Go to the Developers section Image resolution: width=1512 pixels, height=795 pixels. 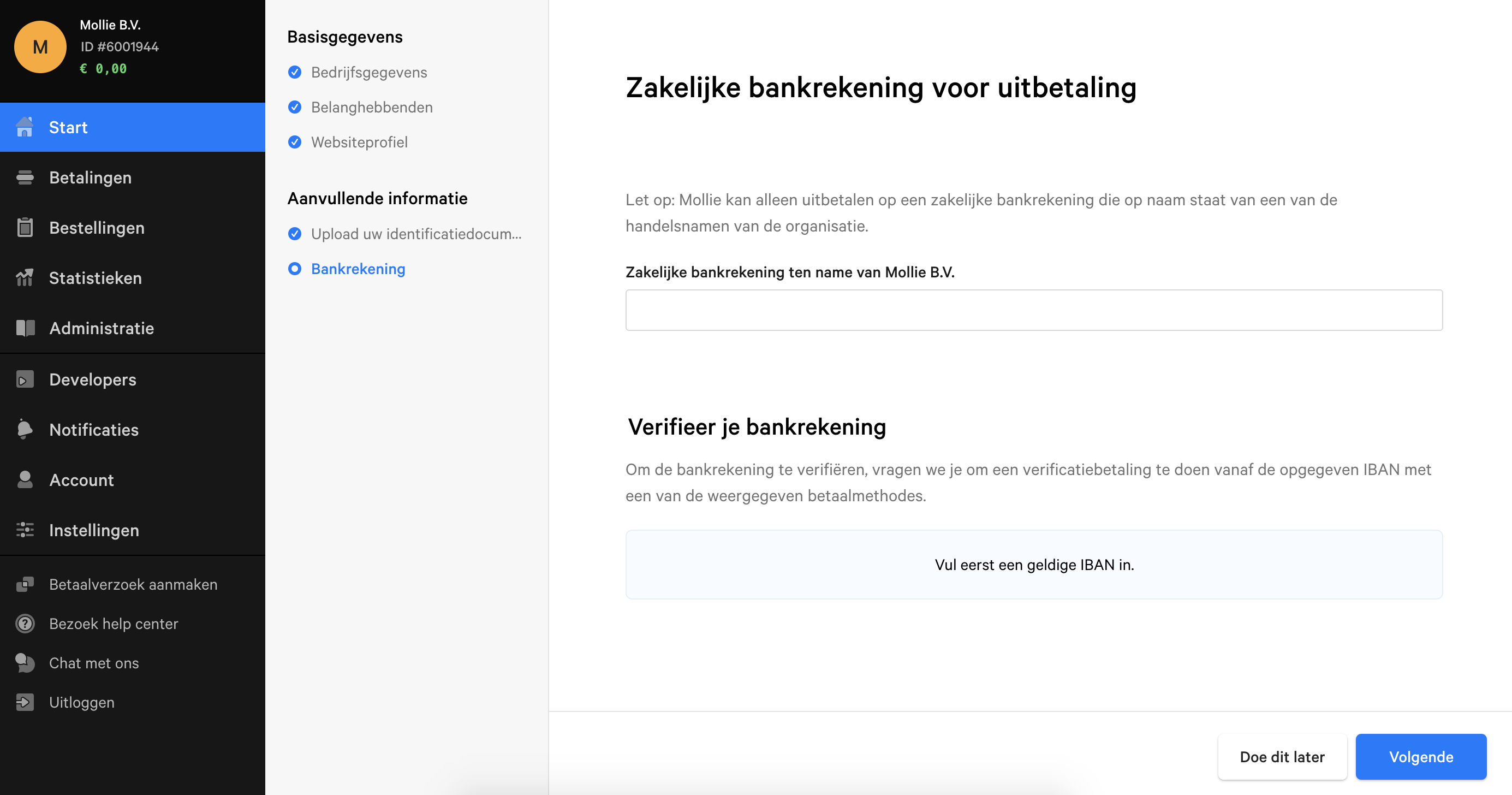pos(133,379)
